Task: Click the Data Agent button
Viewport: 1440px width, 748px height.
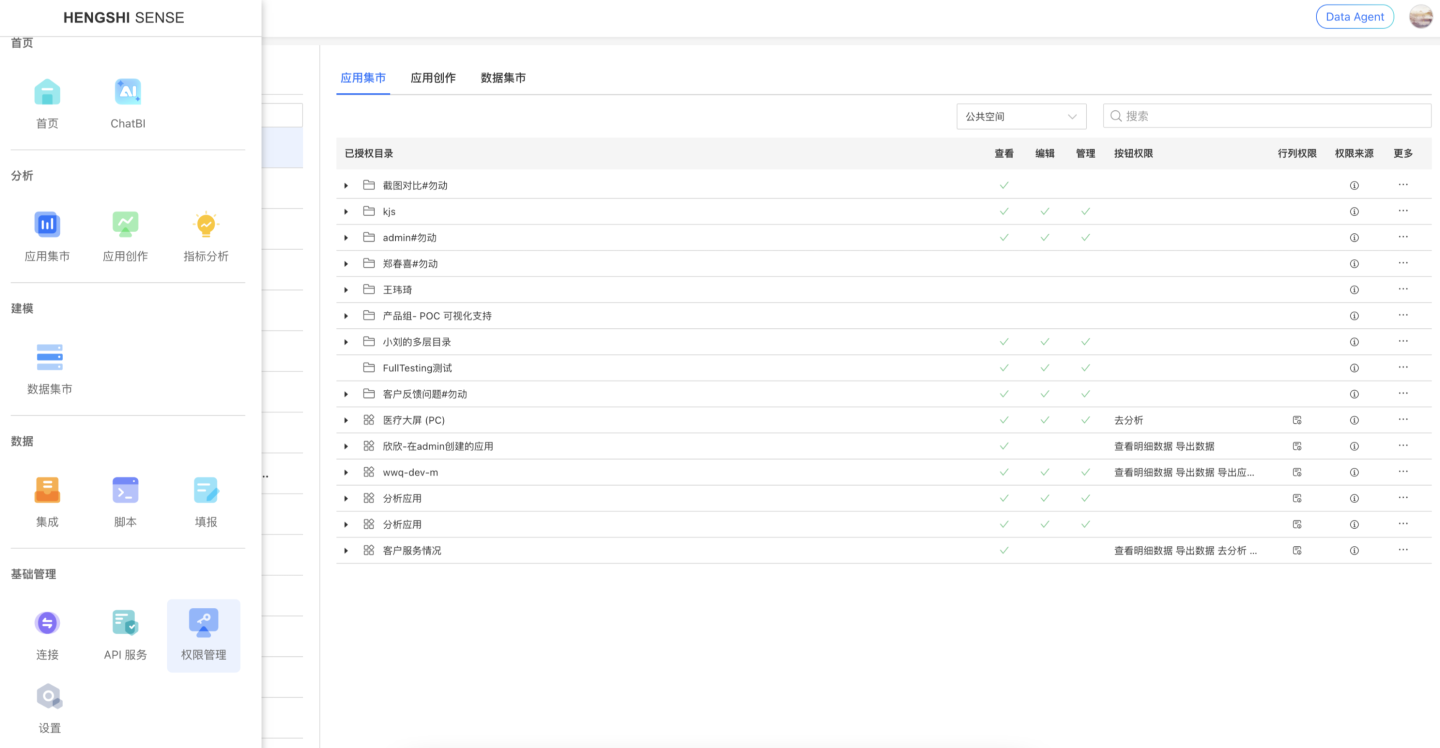Action: (1354, 17)
